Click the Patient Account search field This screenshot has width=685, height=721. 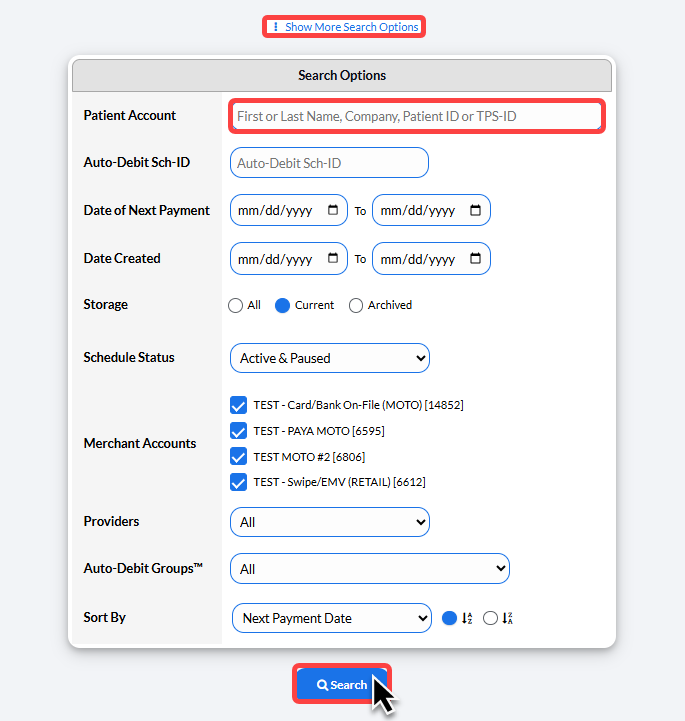[417, 116]
